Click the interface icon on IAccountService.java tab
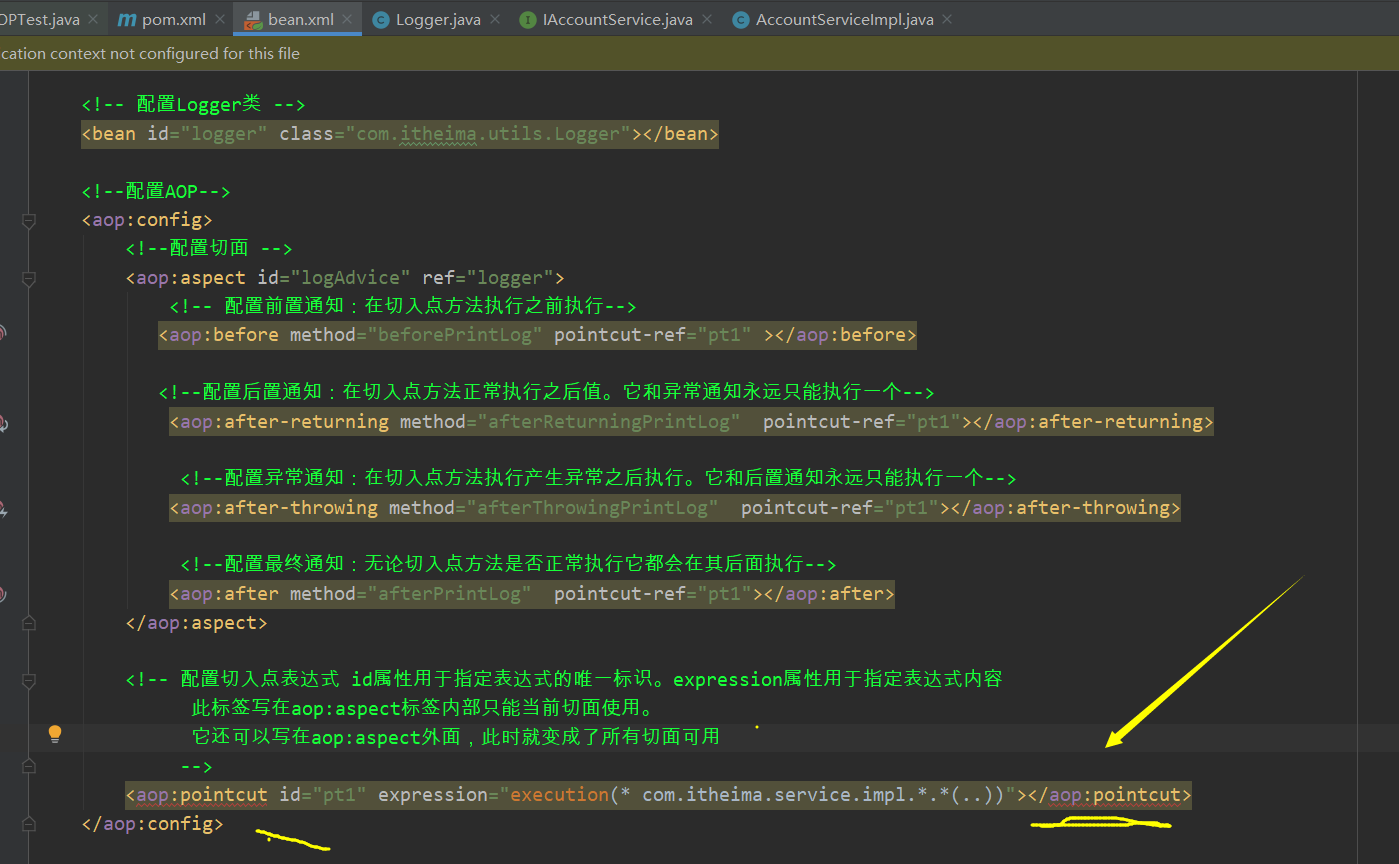This screenshot has width=1399, height=864. (x=528, y=20)
